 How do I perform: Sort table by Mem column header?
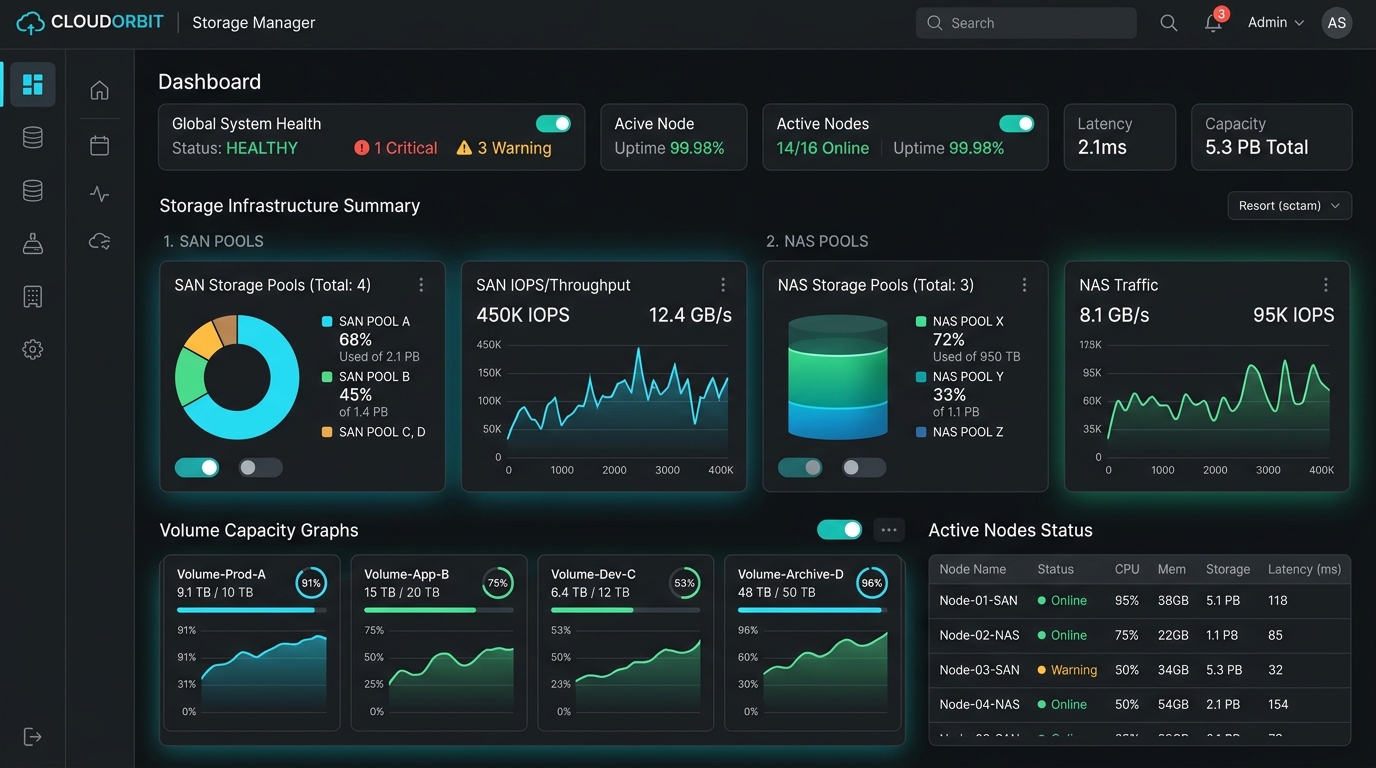click(1172, 569)
